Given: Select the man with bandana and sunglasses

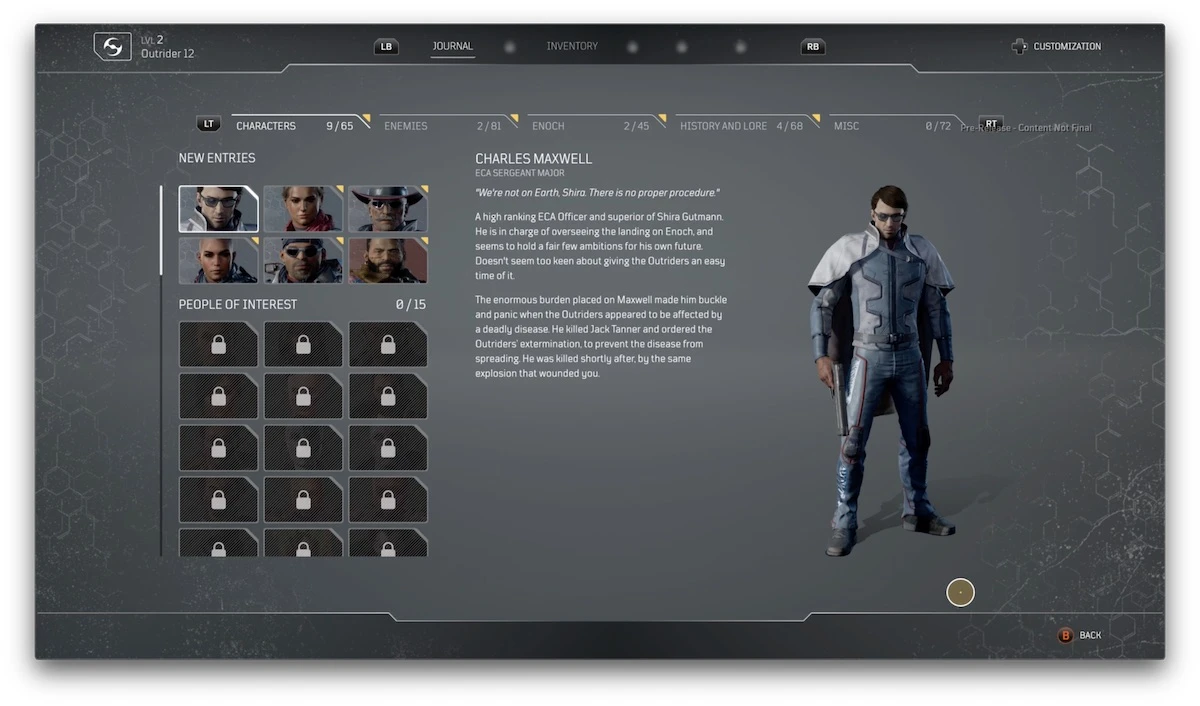Looking at the screenshot, I should click(303, 260).
